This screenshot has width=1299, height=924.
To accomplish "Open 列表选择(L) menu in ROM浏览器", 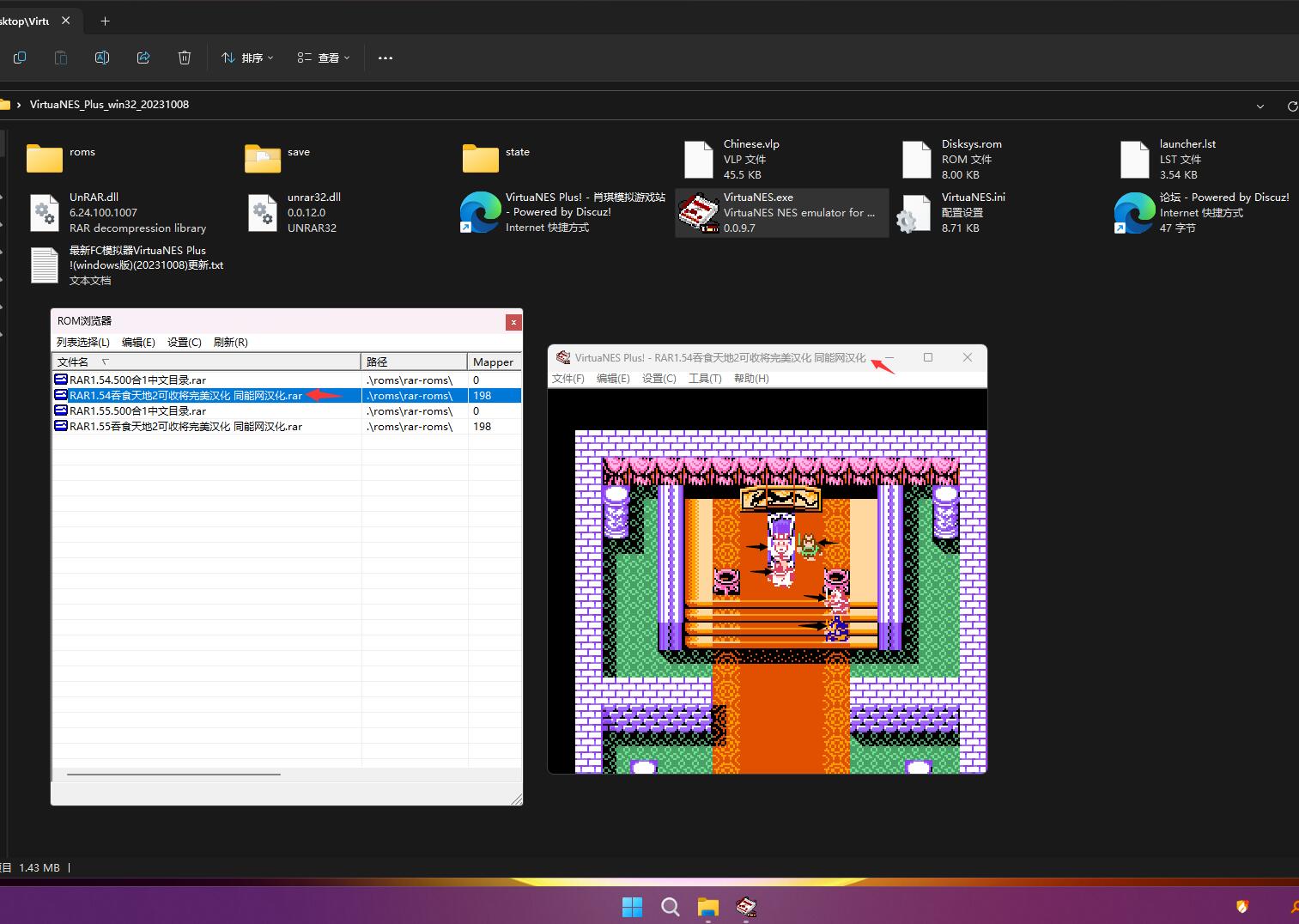I will tap(83, 342).
